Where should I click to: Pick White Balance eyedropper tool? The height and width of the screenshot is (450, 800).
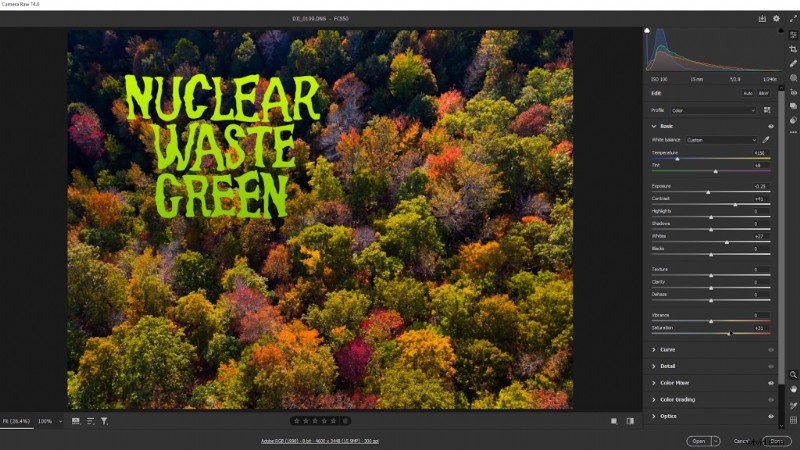click(x=766, y=140)
